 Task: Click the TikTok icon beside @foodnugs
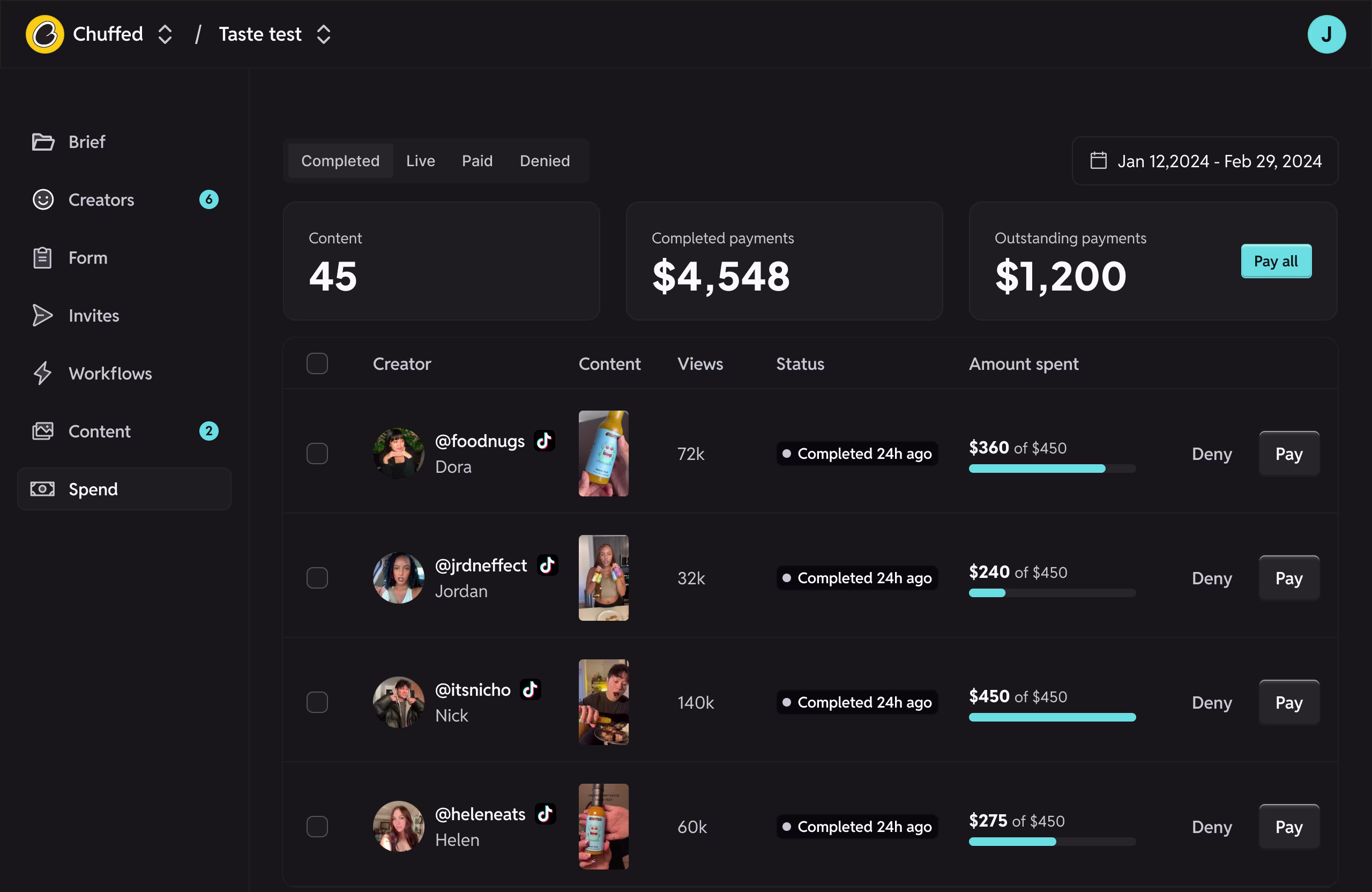tap(544, 441)
